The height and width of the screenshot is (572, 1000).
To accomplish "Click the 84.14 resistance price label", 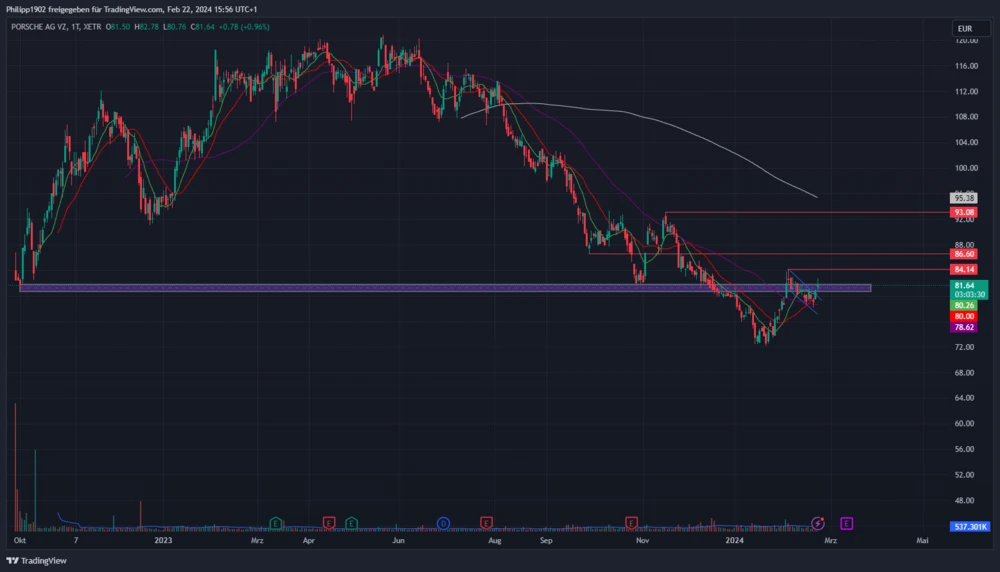I will [x=965, y=270].
